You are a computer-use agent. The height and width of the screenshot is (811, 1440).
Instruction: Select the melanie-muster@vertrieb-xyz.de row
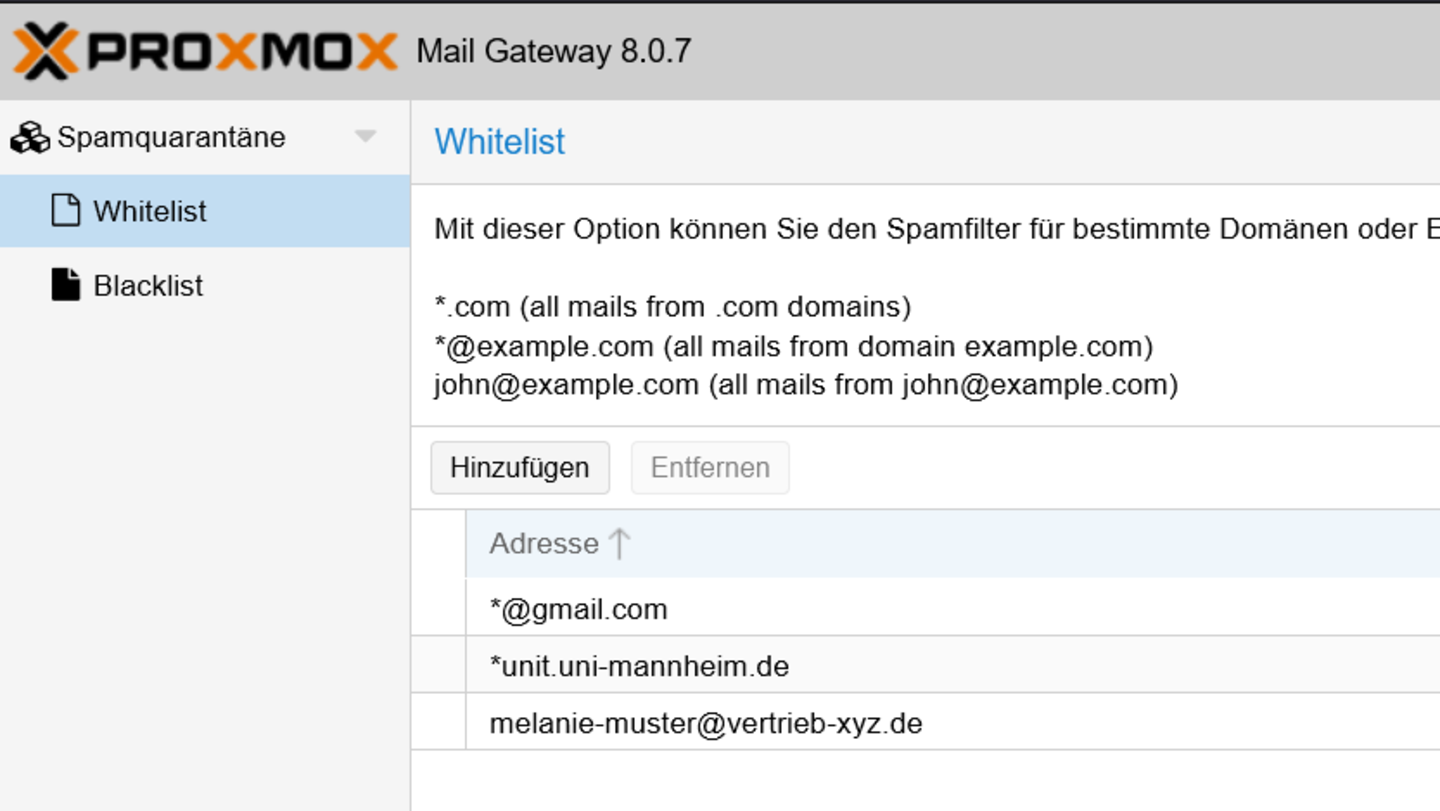[x=926, y=723]
